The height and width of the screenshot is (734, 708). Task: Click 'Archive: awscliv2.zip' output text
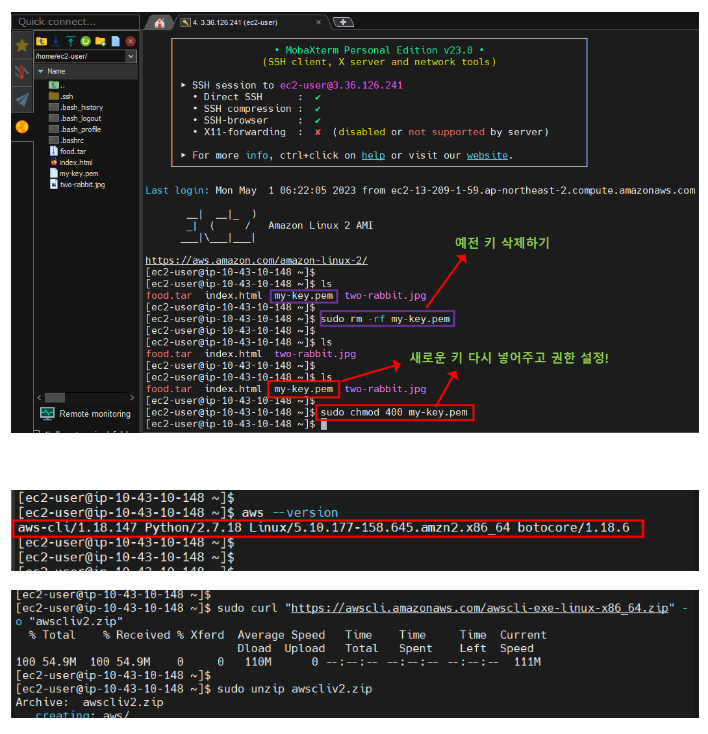coord(89,702)
